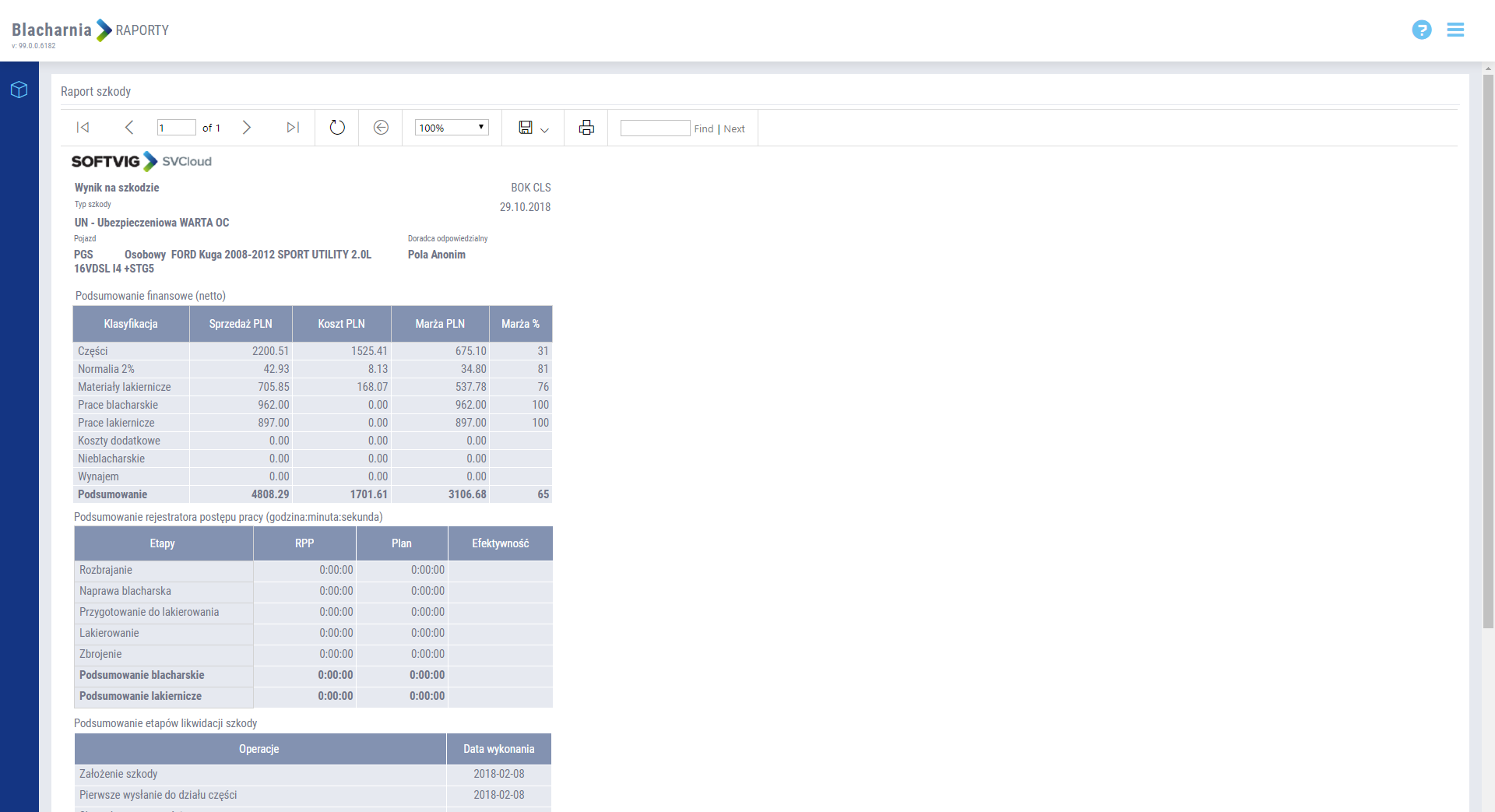Open the hamburger menu
1495x812 pixels.
click(x=1455, y=30)
